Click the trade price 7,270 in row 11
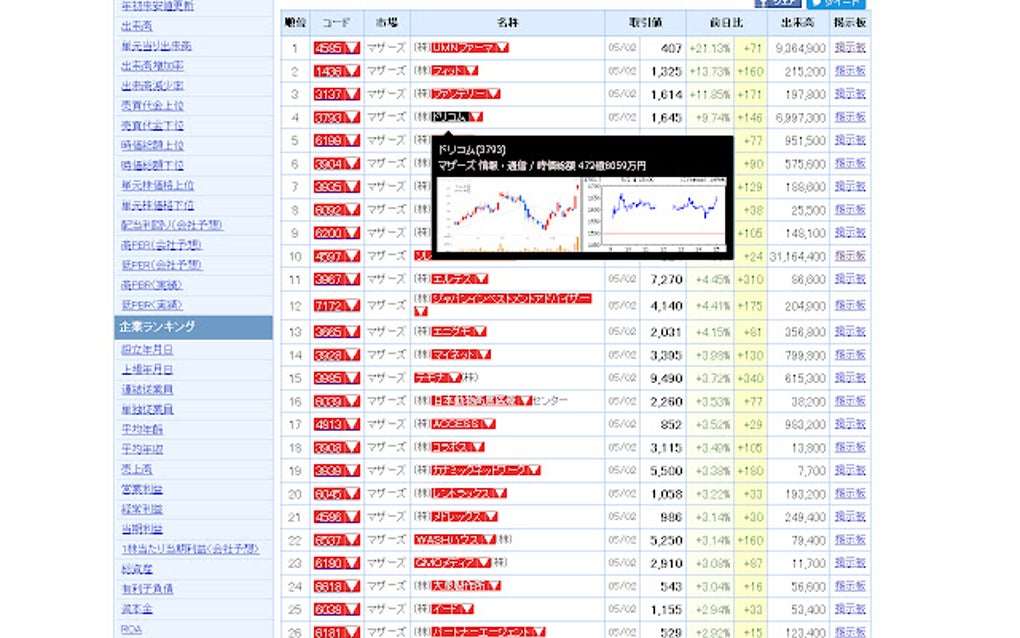The width and height of the screenshot is (1020, 638). pos(666,280)
